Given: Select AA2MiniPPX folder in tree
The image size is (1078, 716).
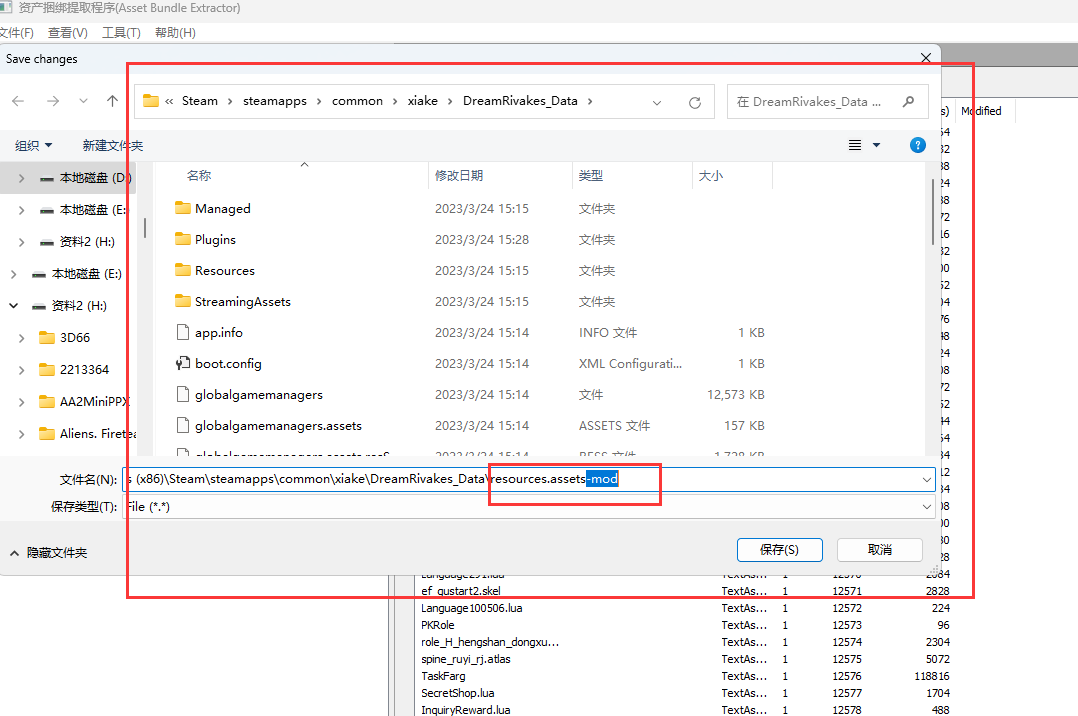Looking at the screenshot, I should (x=94, y=402).
